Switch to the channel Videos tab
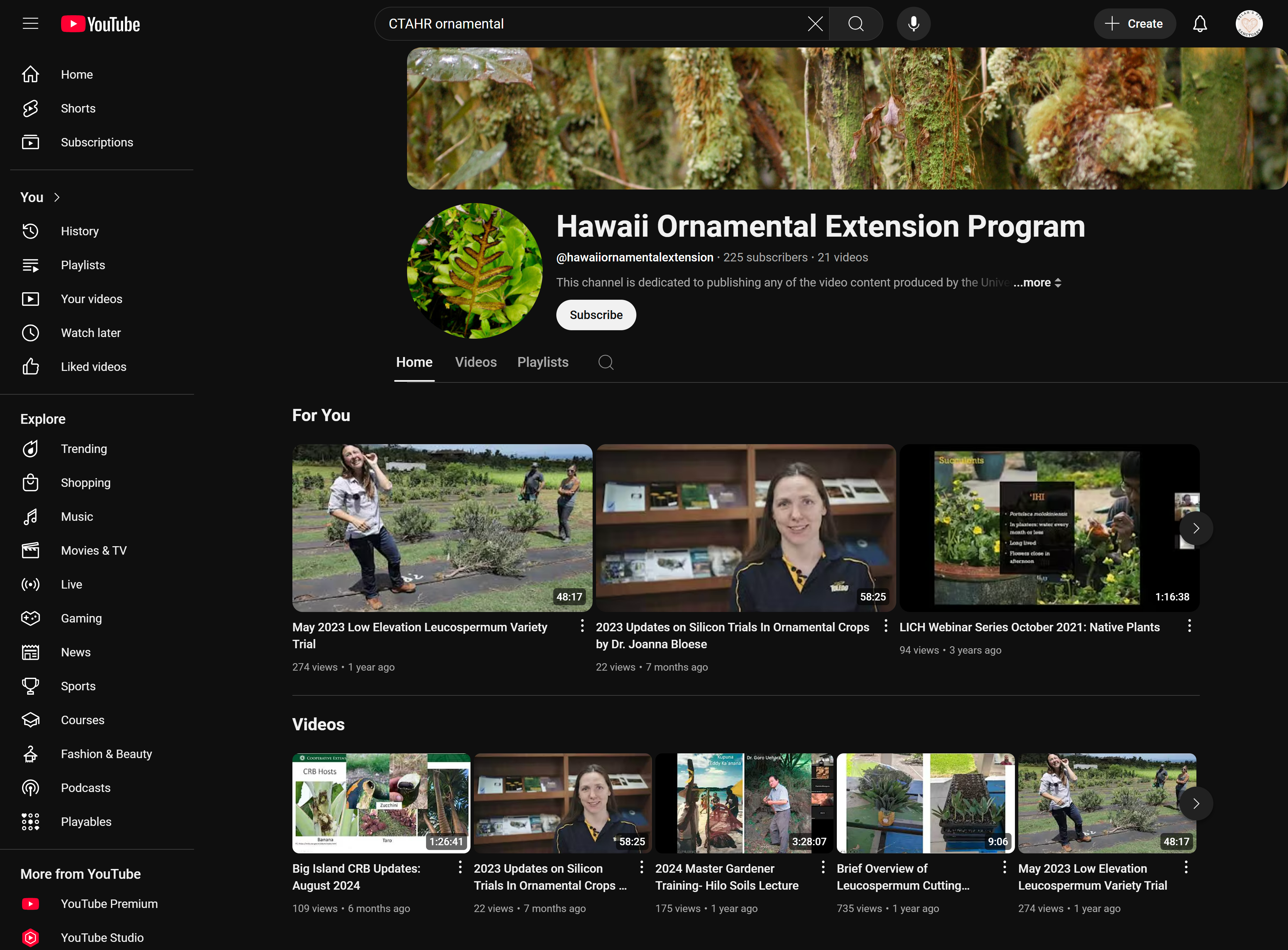Screen dimensions: 1288x950 coord(476,362)
